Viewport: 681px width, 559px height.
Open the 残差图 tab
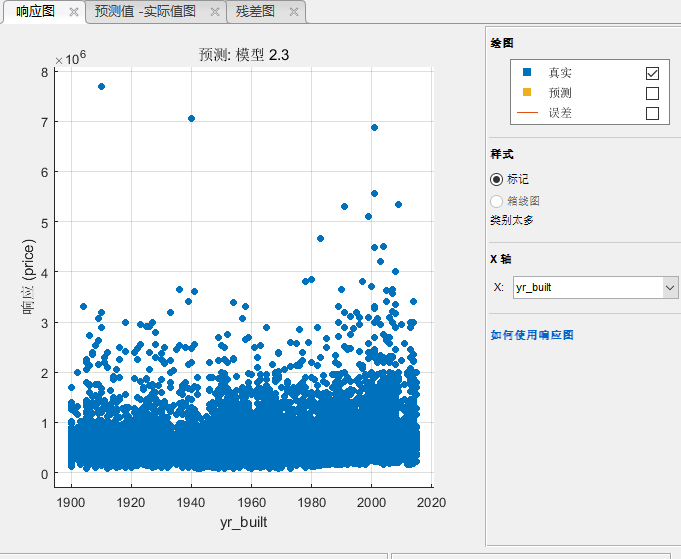[x=255, y=12]
